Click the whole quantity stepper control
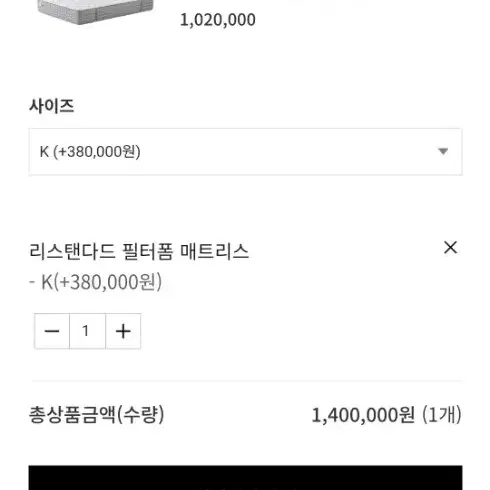The image size is (490, 490). click(87, 331)
